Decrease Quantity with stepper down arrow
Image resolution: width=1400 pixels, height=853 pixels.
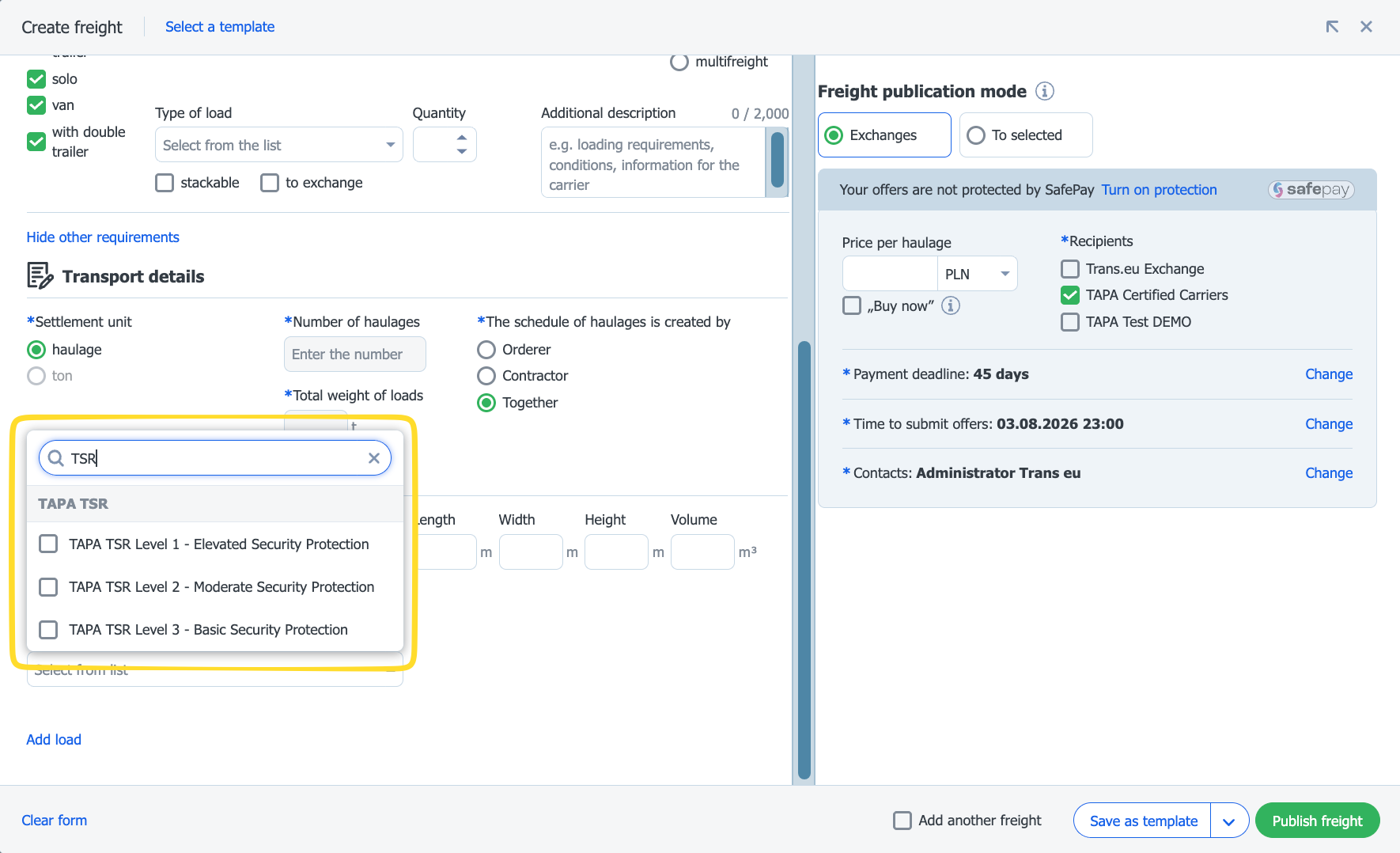pyautogui.click(x=462, y=151)
